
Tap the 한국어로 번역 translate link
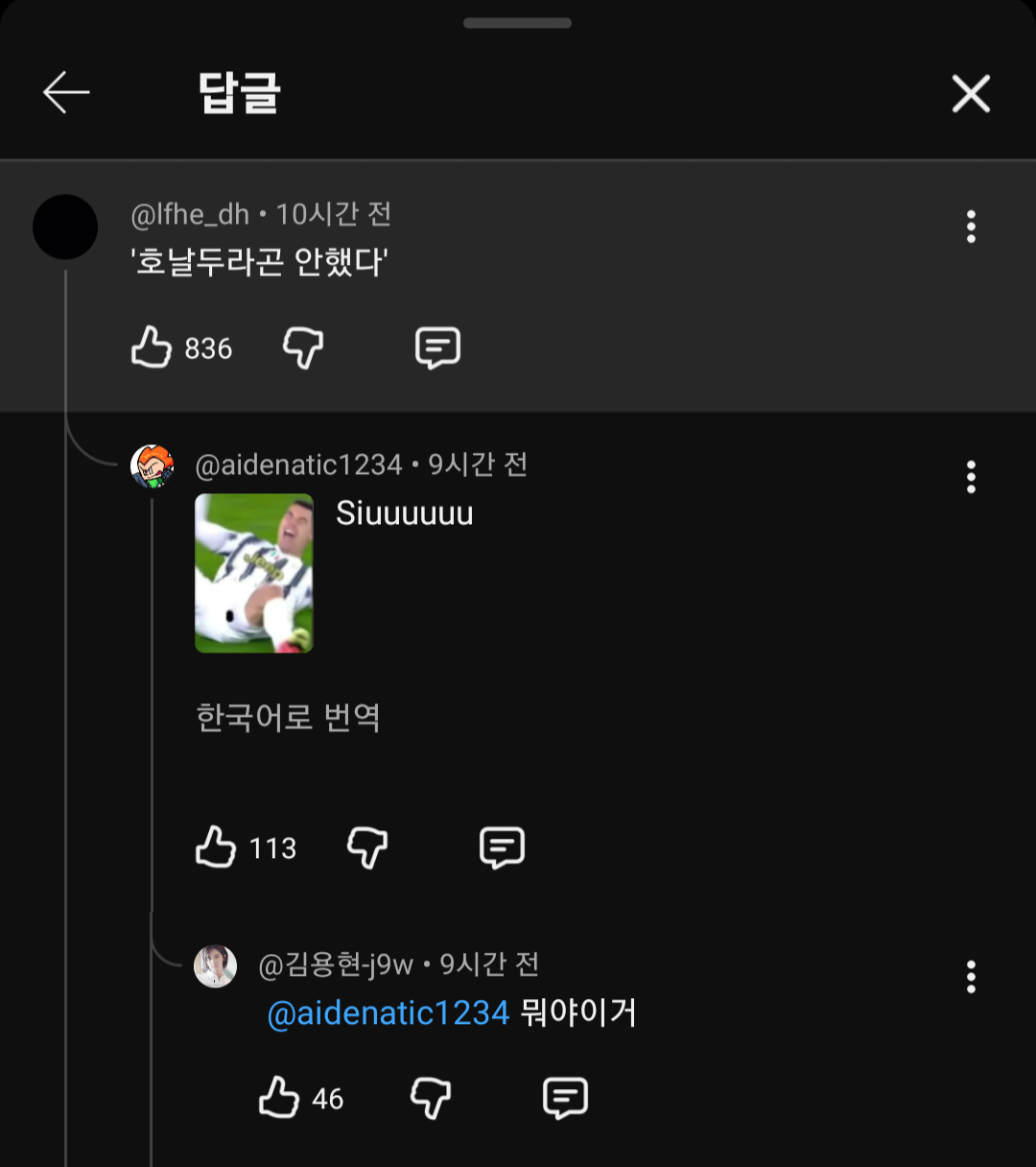tap(288, 718)
